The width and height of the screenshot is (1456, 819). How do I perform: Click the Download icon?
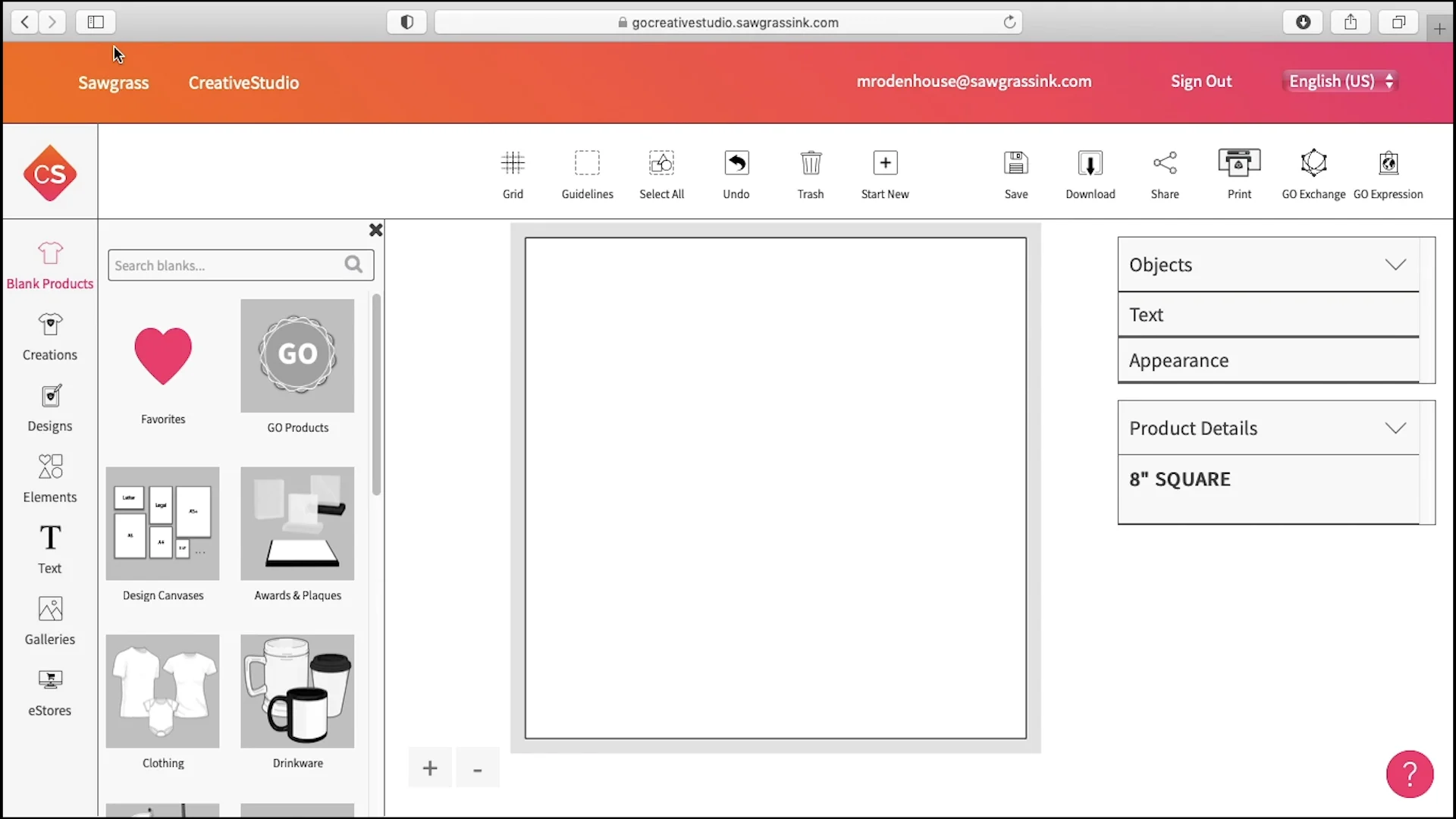[x=1090, y=164]
